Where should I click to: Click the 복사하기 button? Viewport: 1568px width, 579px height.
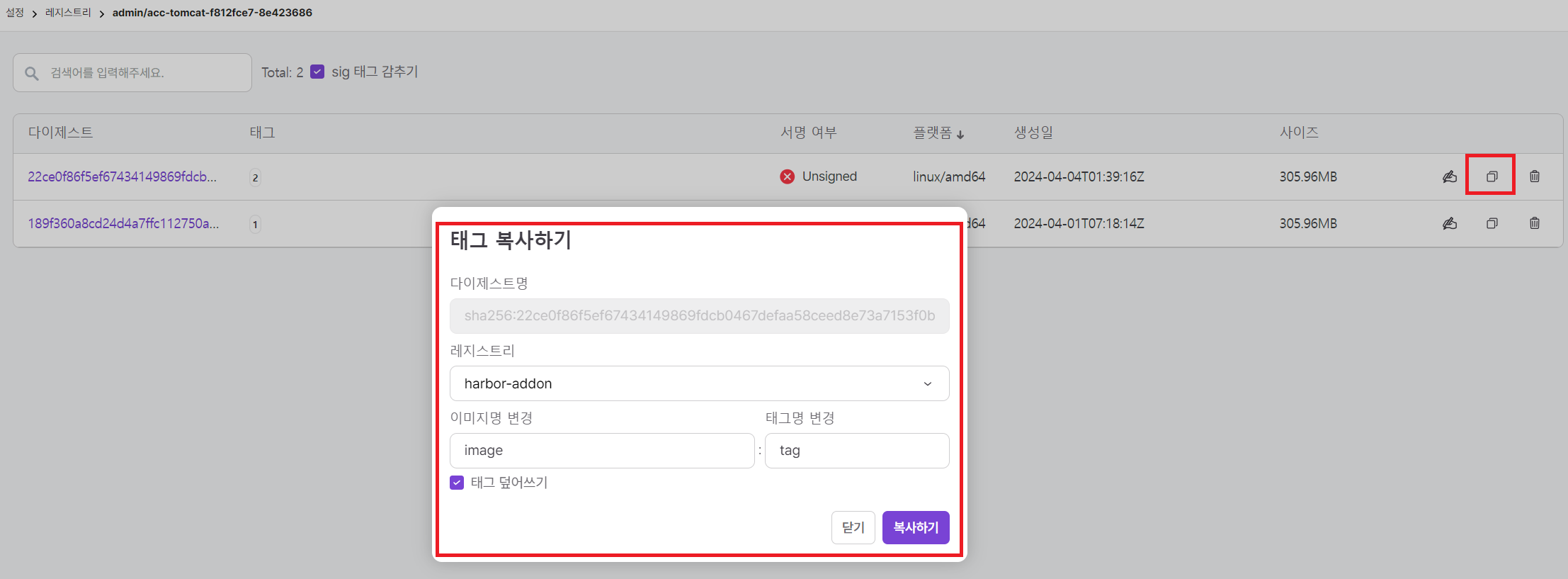tap(916, 527)
